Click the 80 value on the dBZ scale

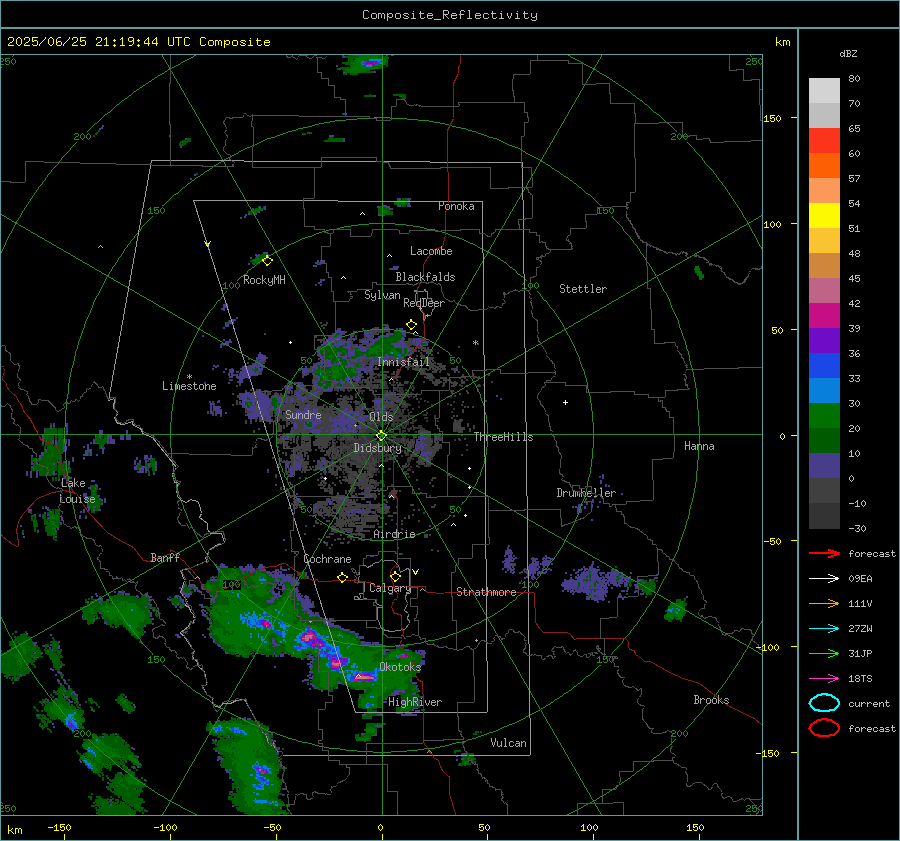pos(854,79)
